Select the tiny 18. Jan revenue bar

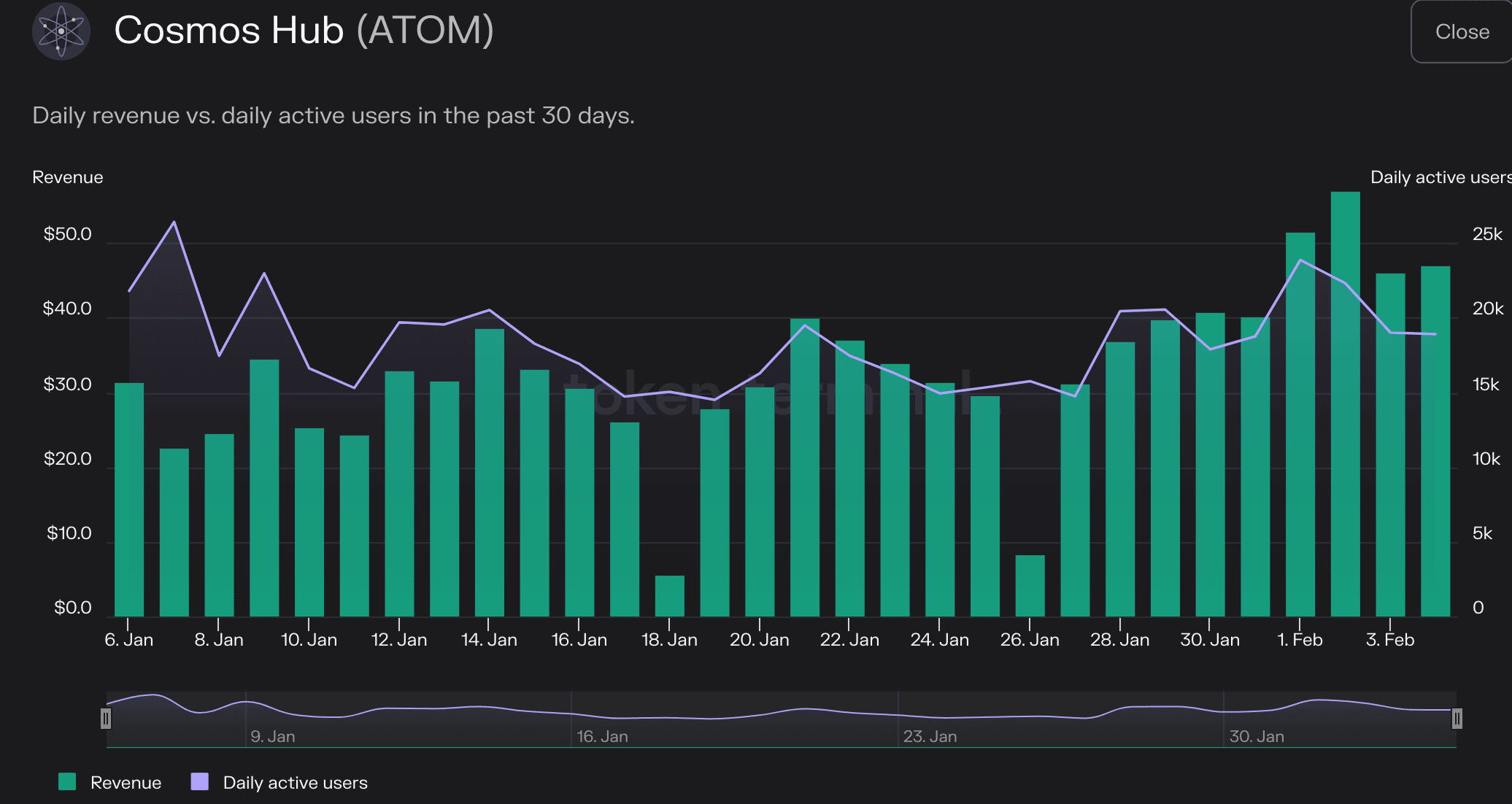coord(670,596)
